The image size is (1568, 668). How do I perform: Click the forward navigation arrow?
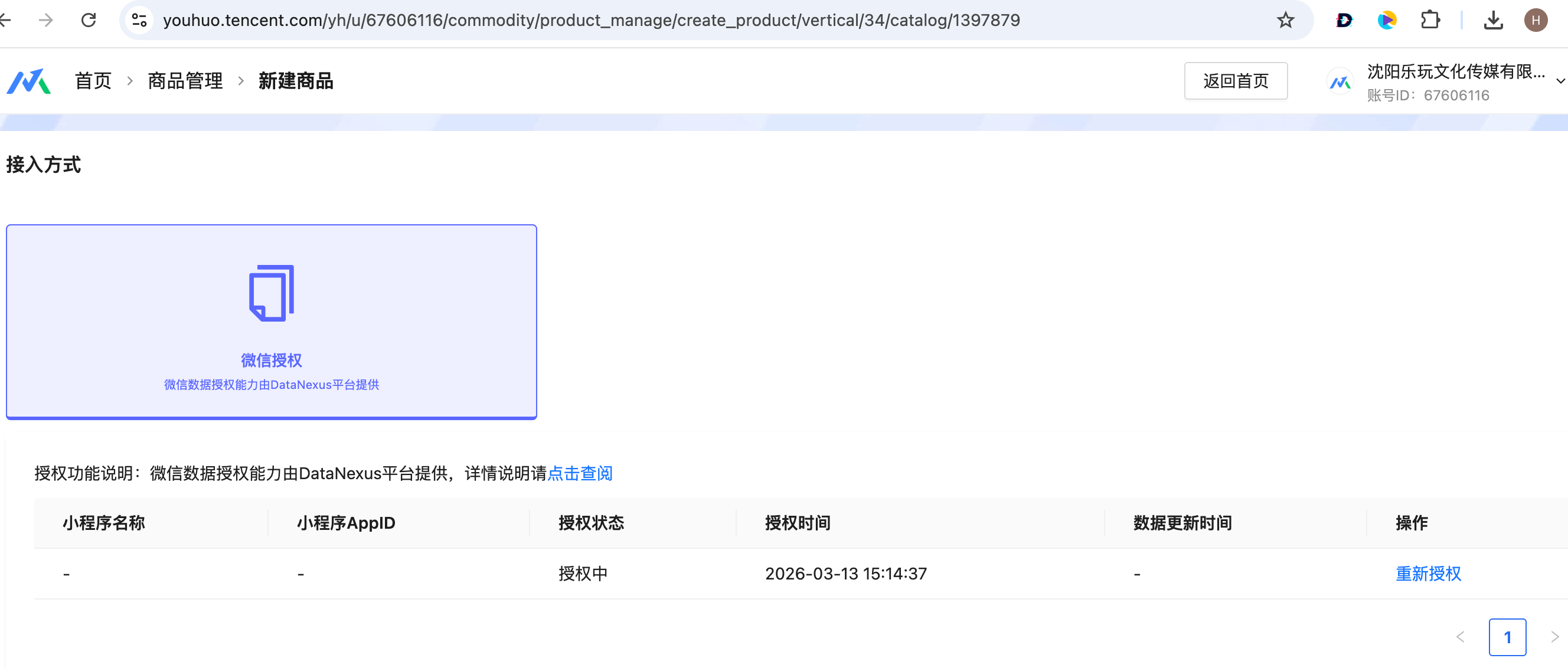tap(45, 20)
